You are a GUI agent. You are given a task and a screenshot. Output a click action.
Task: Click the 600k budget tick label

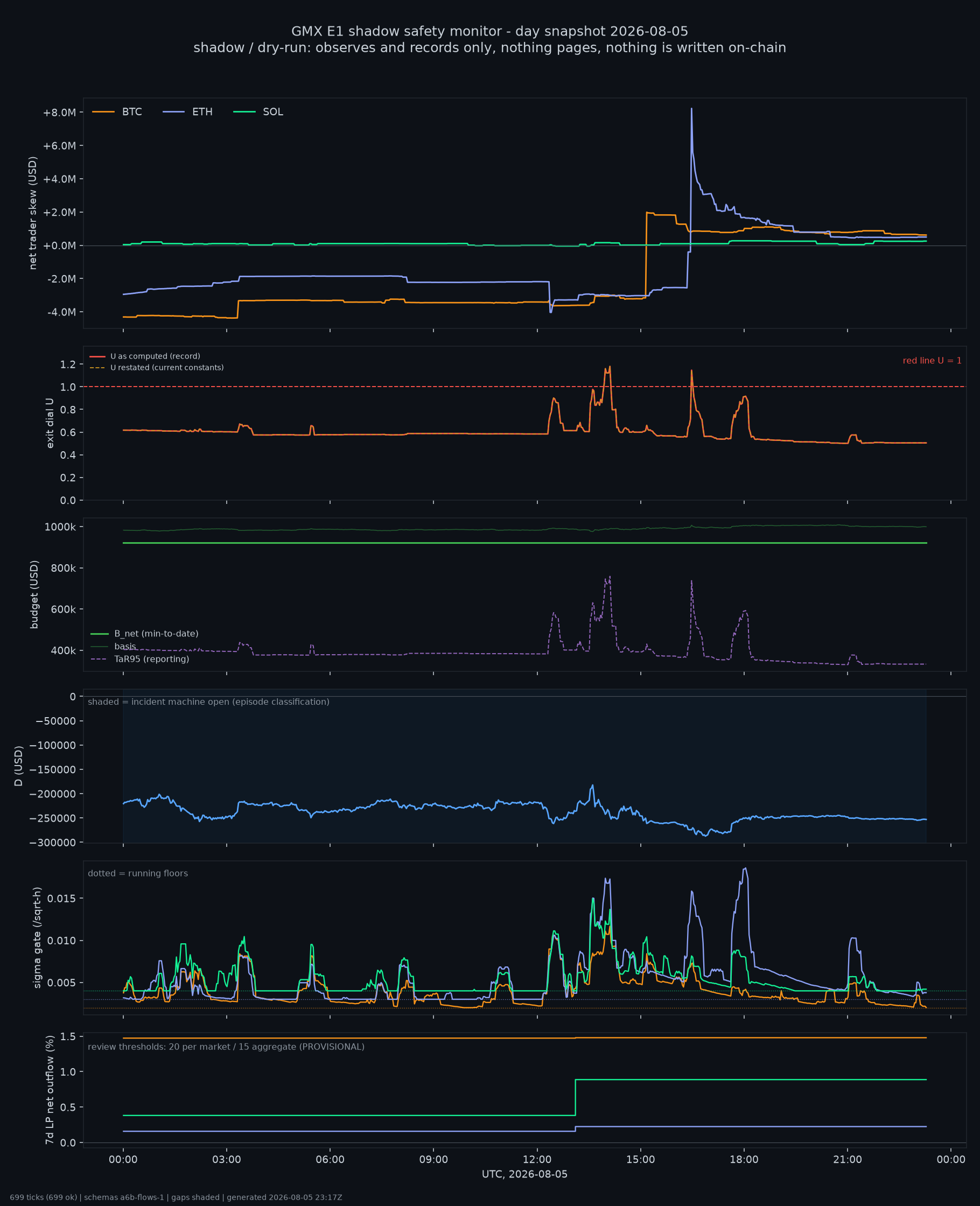click(x=63, y=609)
